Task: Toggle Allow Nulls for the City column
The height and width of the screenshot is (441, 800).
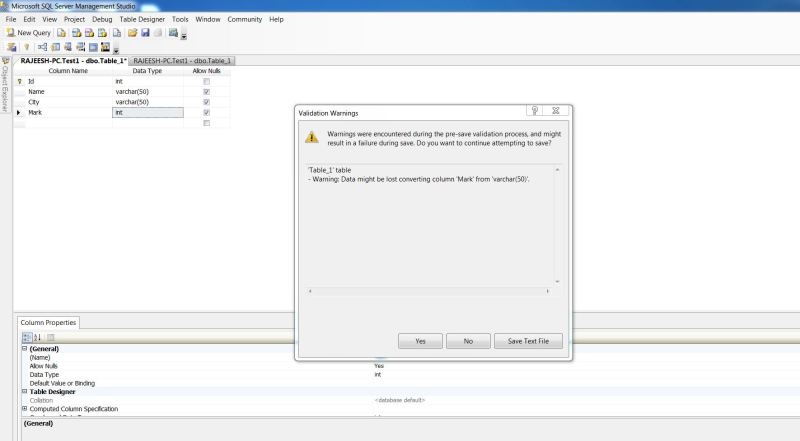Action: (207, 102)
